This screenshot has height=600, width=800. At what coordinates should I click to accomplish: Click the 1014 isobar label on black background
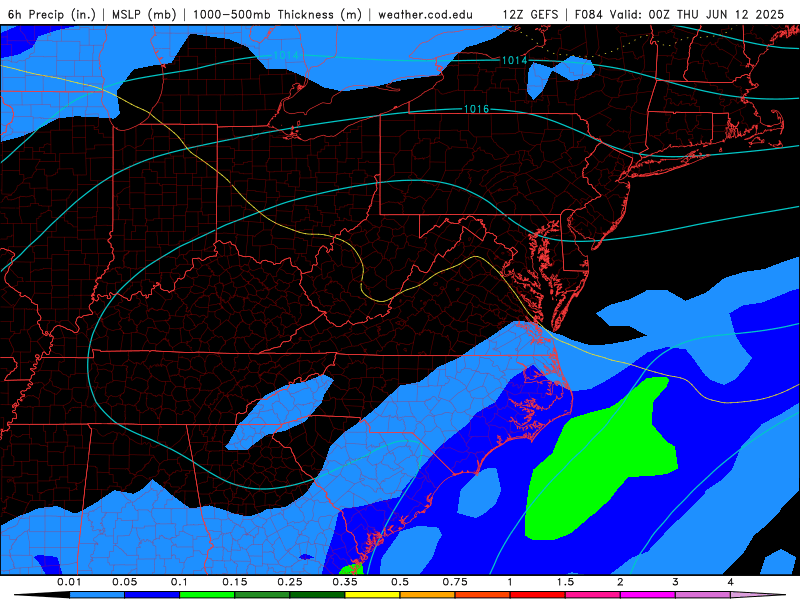514,60
